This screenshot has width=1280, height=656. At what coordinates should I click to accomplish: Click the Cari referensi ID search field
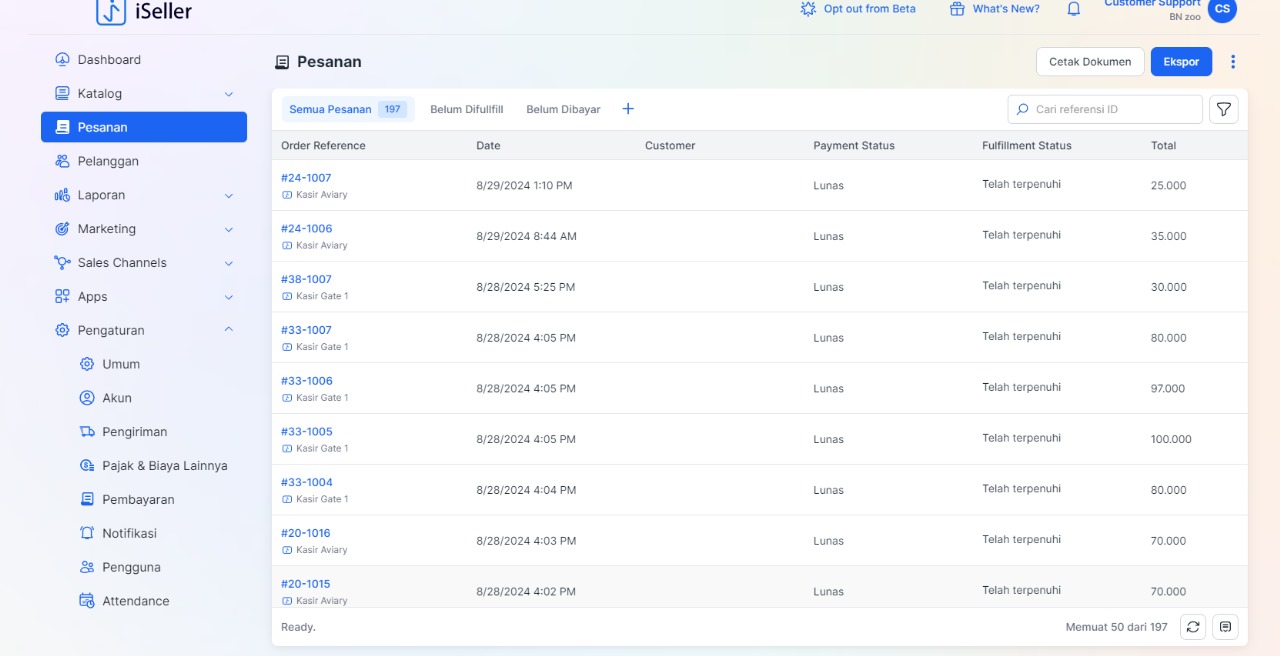[1105, 109]
